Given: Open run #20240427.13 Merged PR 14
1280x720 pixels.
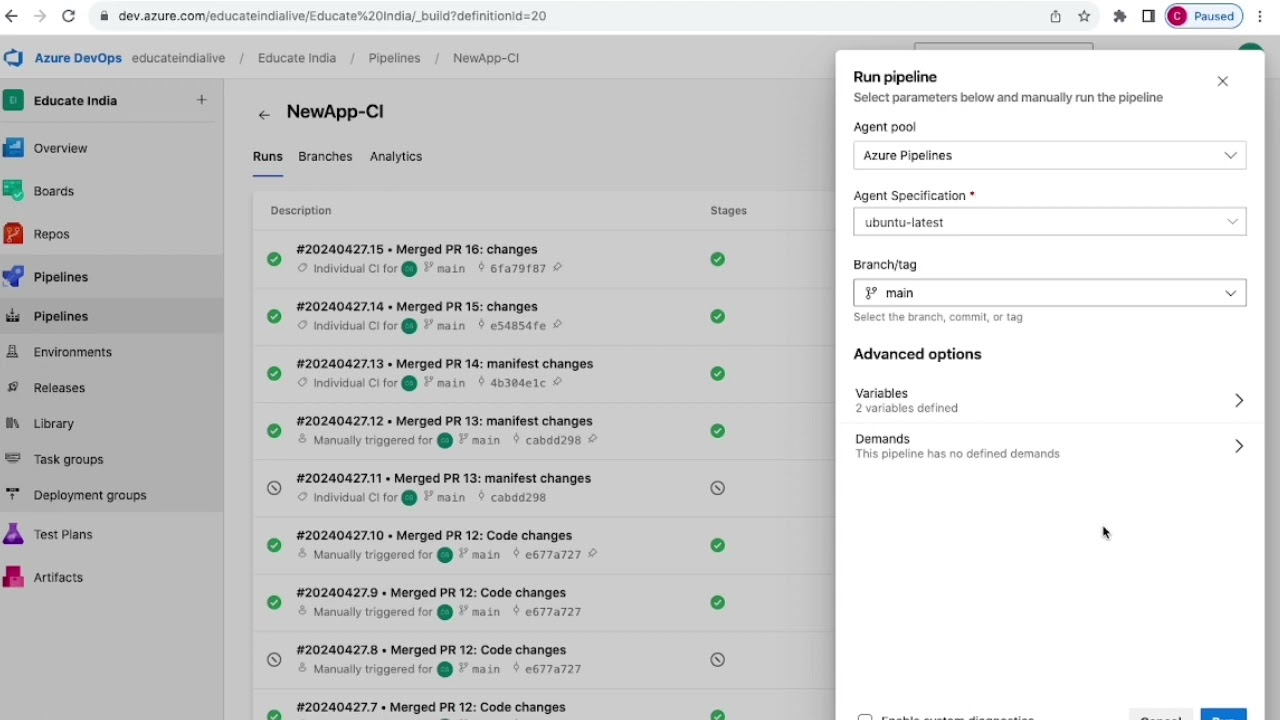Looking at the screenshot, I should 445,364.
